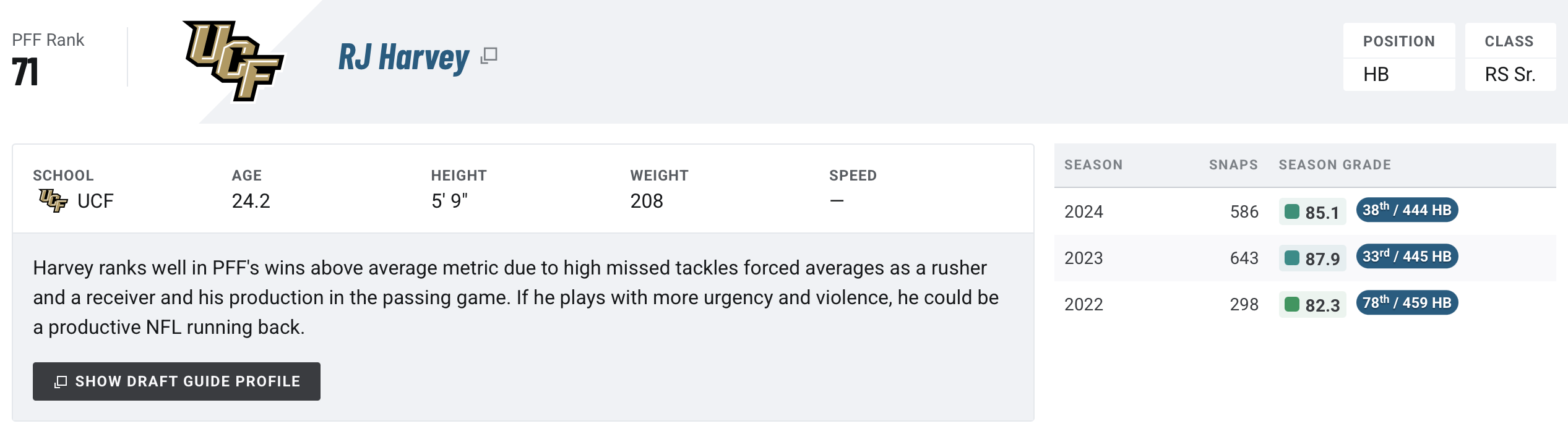Image resolution: width=1568 pixels, height=434 pixels.
Task: Click the 78th / 459 HB rank badge
Action: 1407,303
